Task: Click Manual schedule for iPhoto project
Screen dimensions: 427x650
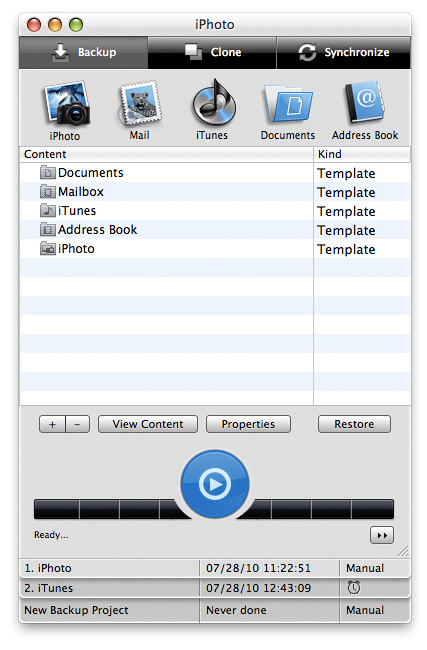Action: (365, 568)
